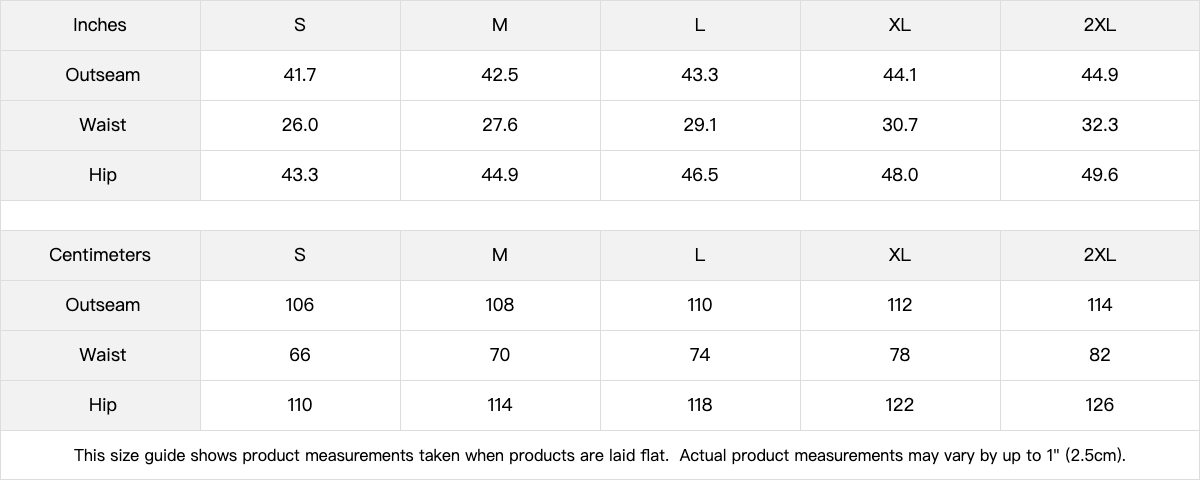Viewport: 1200px width, 480px height.
Task: Select the 78 waist value
Action: [x=899, y=355]
